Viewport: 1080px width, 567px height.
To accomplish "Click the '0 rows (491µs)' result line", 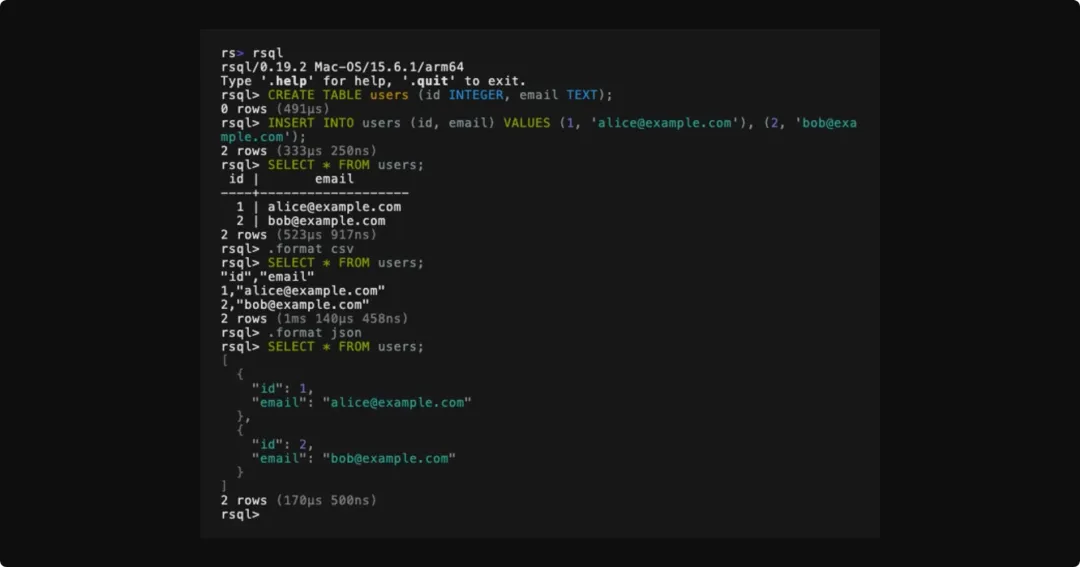I will coord(275,109).
